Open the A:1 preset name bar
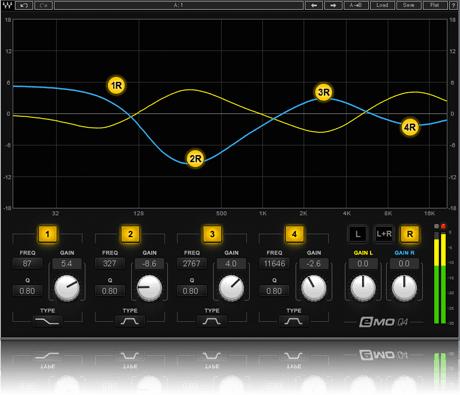Viewport: 460px width, 395px height. pyautogui.click(x=179, y=5)
